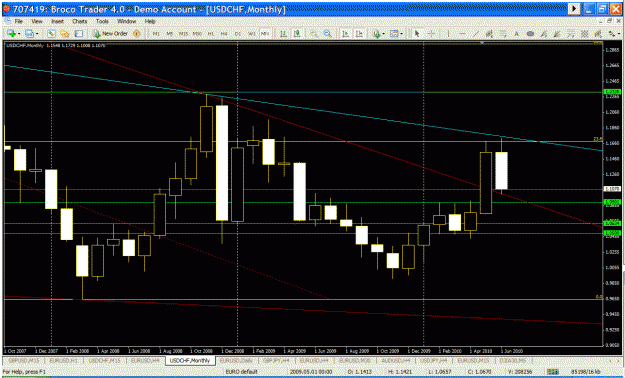Viewport: 625px width, 378px height.
Task: Select the crosshair tool
Action: pos(431,34)
